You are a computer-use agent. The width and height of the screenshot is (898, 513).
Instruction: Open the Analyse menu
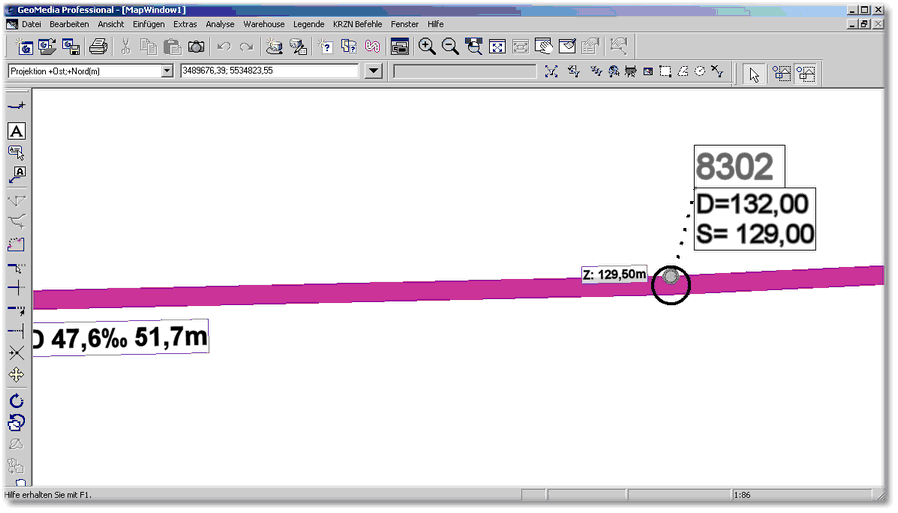click(220, 23)
